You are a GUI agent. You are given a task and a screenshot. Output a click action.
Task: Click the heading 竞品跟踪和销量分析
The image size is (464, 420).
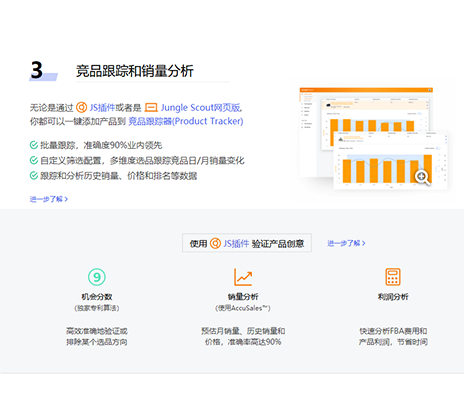(x=135, y=71)
